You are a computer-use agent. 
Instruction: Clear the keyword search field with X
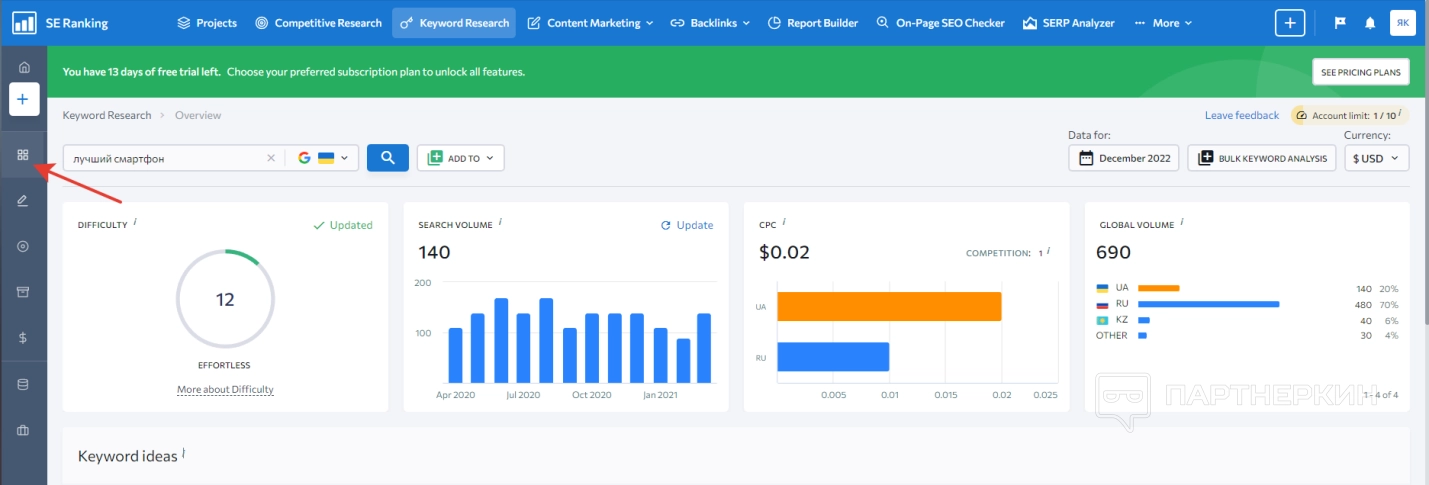[x=270, y=158]
